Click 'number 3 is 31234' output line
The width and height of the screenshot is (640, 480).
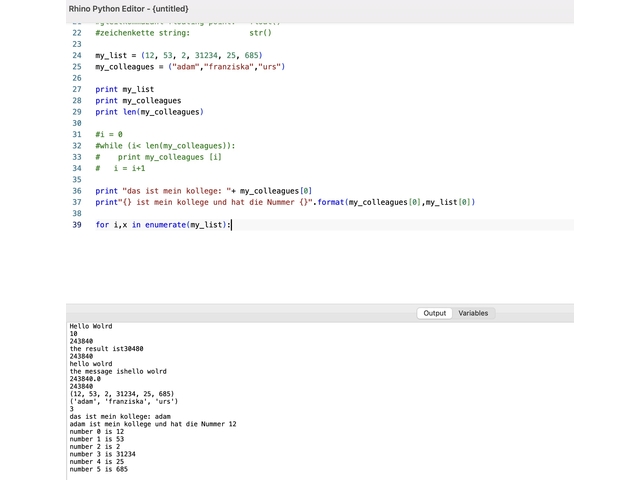(102, 454)
